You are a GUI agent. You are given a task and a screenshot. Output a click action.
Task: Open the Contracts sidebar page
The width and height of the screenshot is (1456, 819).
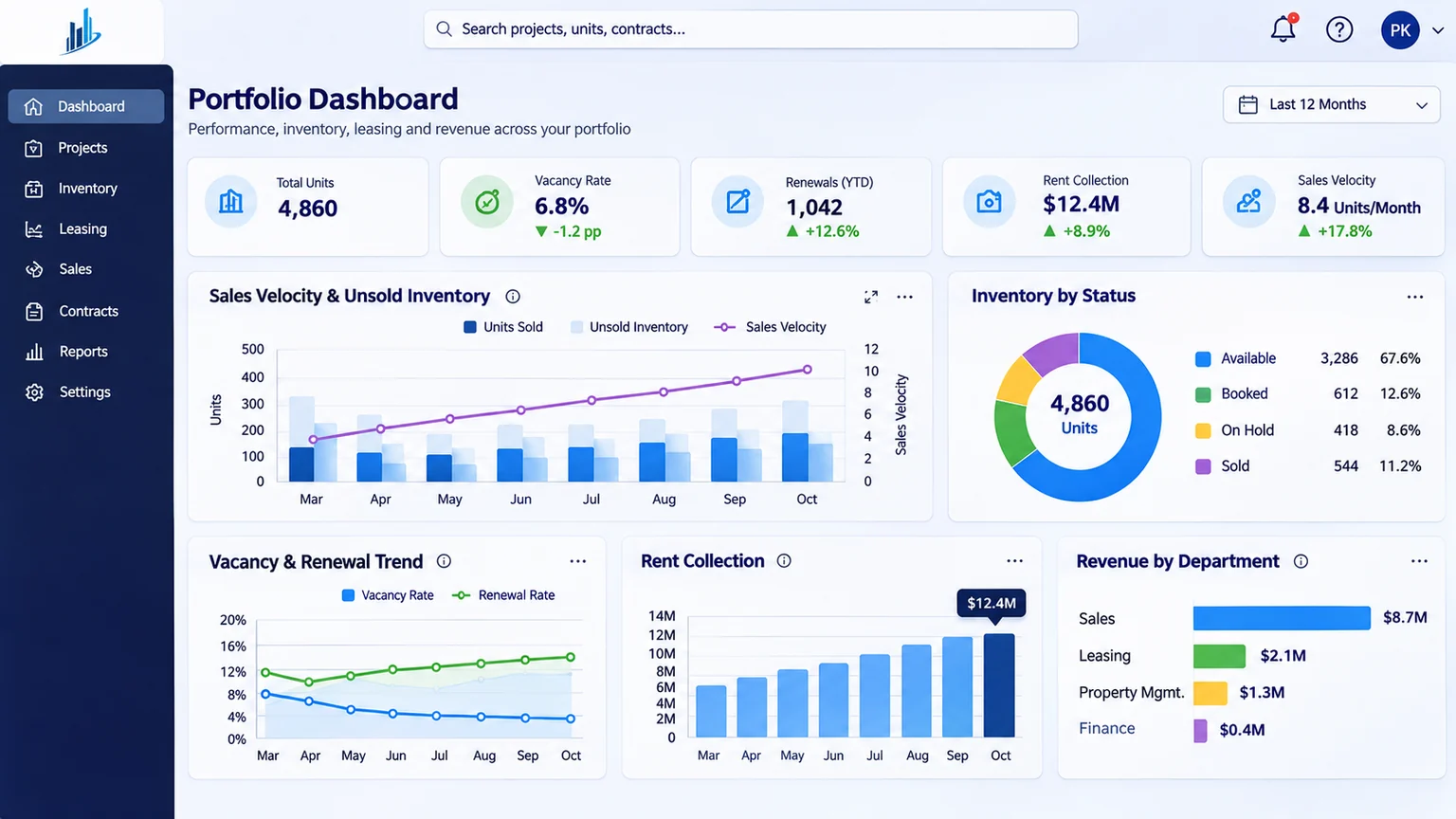point(86,311)
